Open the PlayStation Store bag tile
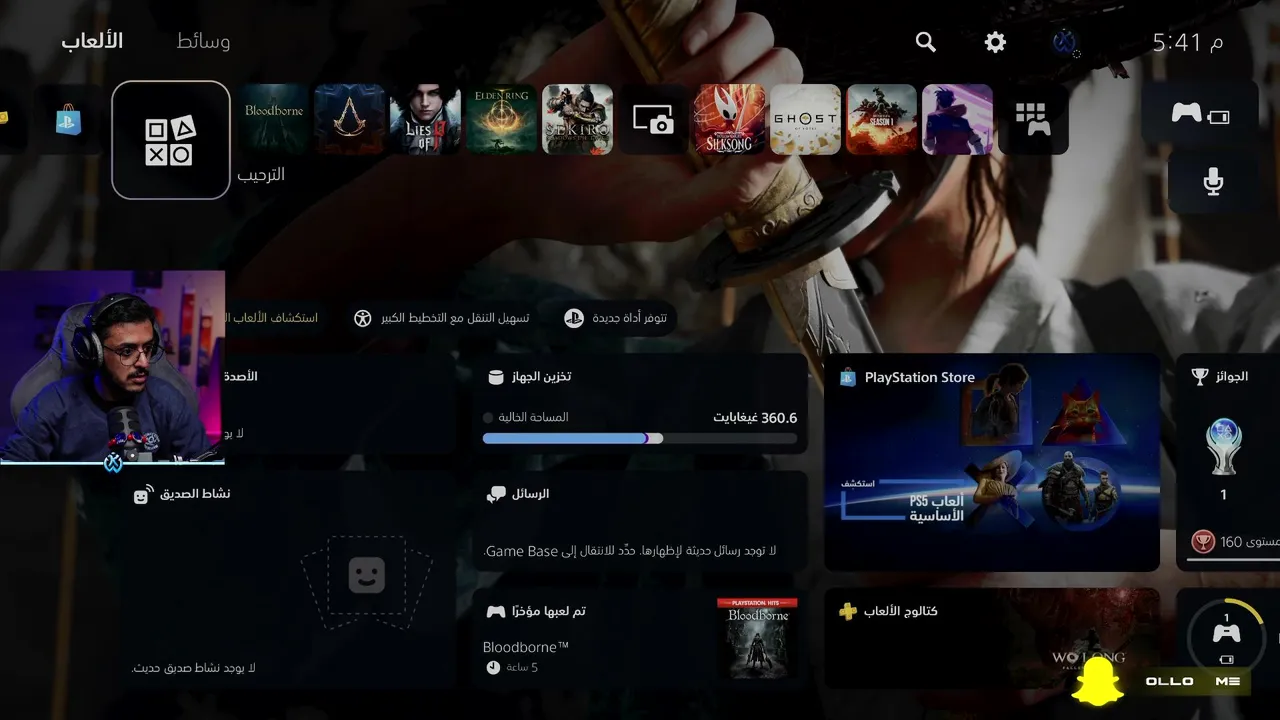The image size is (1280, 720). pos(68,119)
